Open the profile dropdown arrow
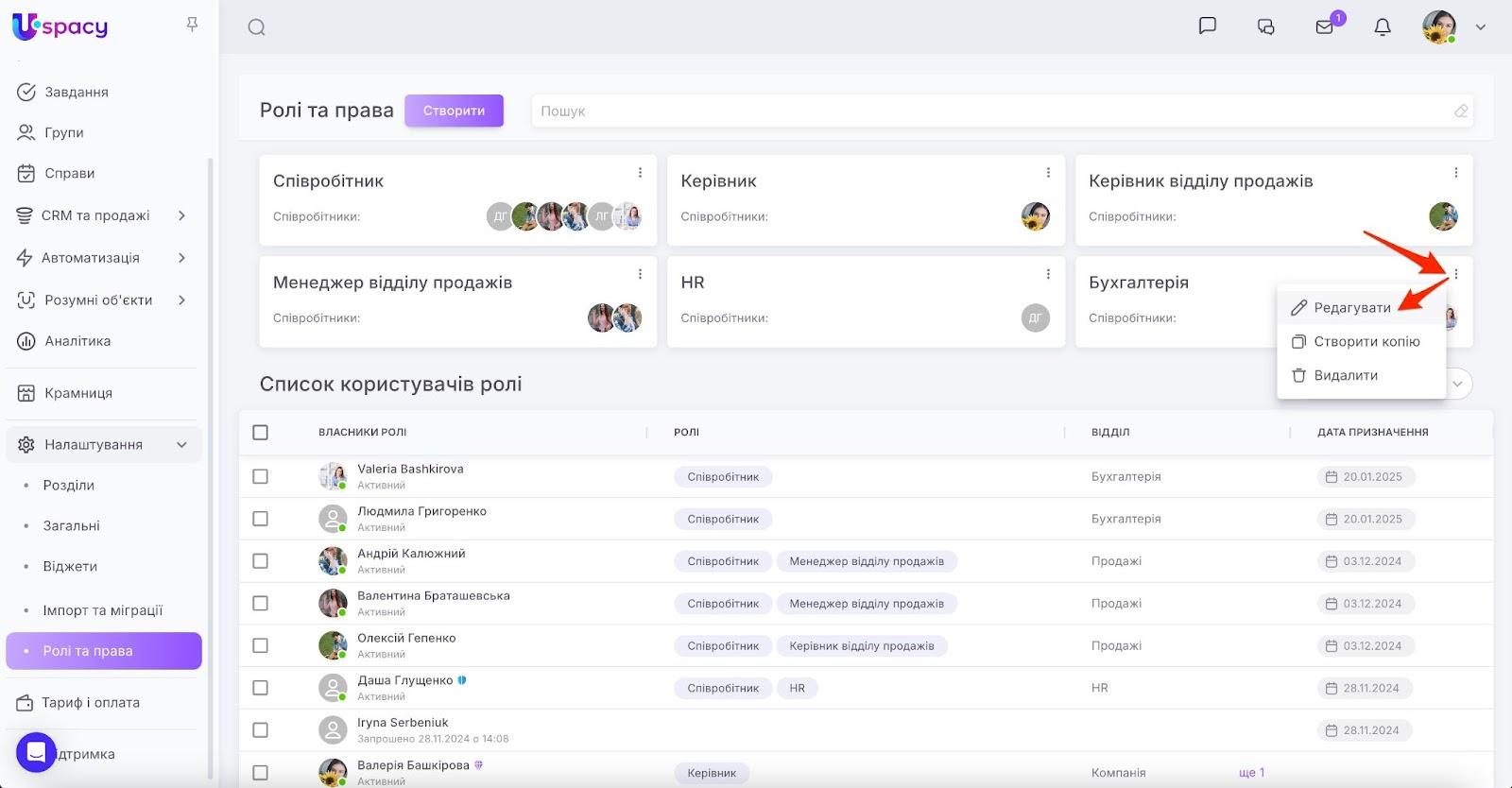The image size is (1512, 788). coord(1481,27)
